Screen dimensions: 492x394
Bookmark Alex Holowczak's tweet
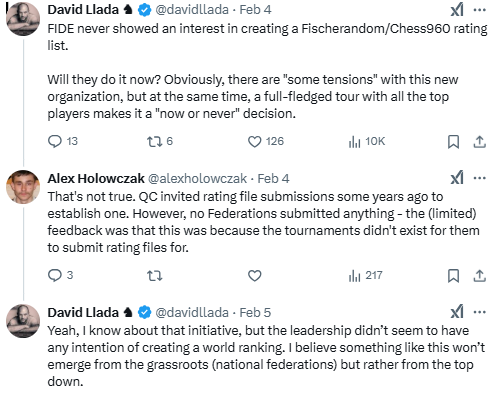point(453,276)
